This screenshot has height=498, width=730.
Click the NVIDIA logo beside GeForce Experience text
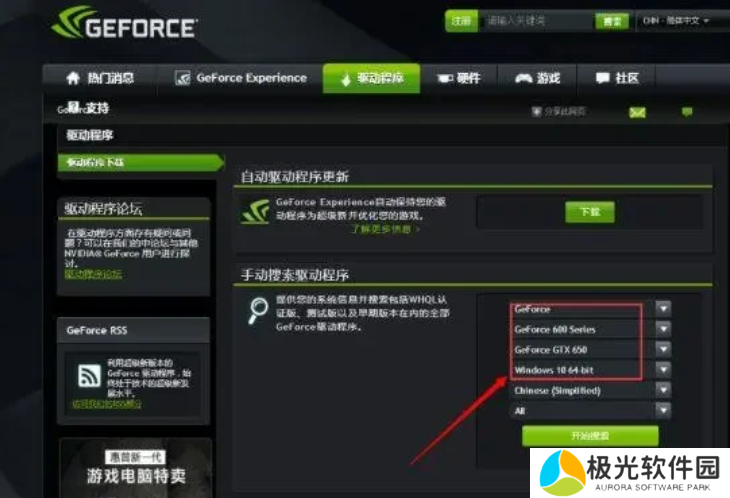(x=256, y=211)
